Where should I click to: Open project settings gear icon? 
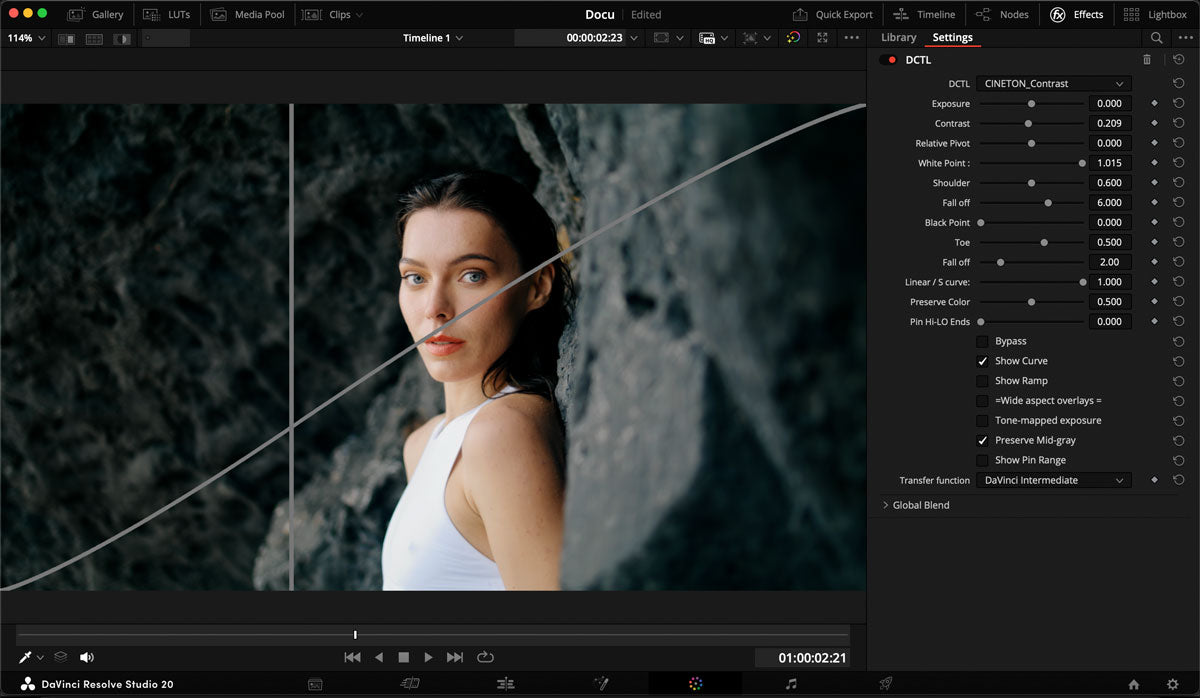pyautogui.click(x=1173, y=685)
